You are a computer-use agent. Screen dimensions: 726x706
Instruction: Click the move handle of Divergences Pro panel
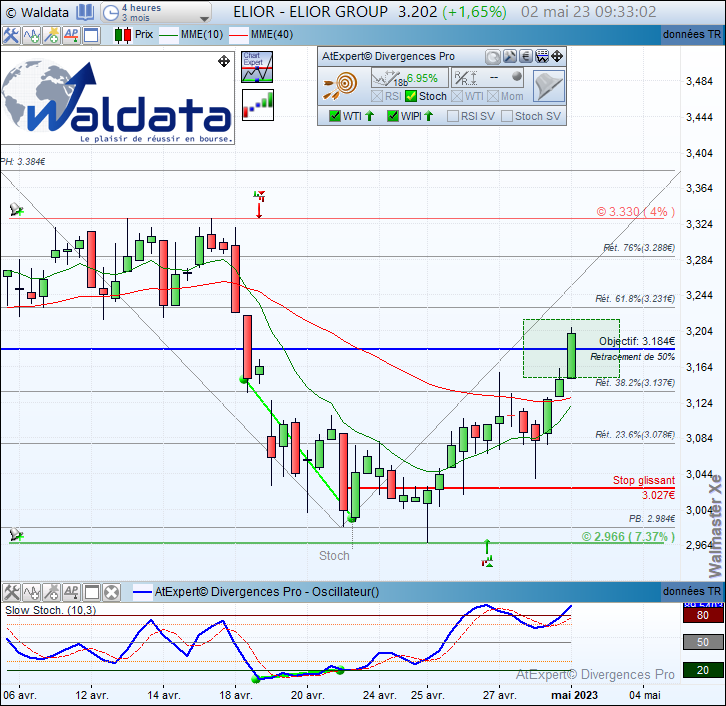click(557, 56)
